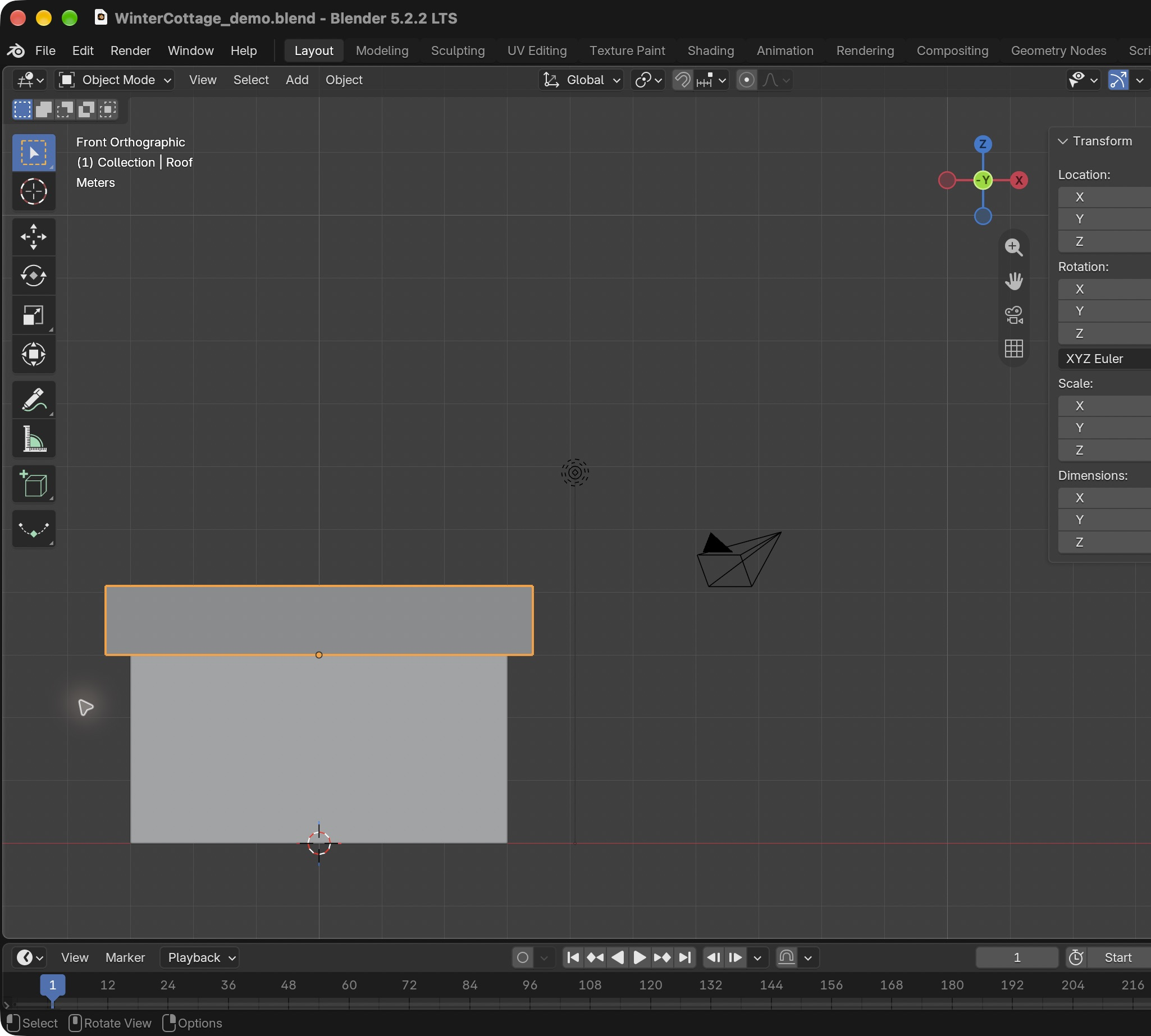Toggle camera view icon
Viewport: 1151px width, 1036px height.
point(1014,315)
